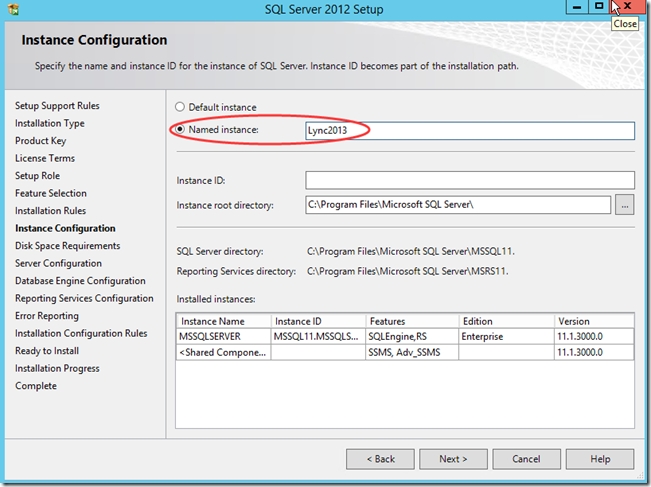Select the MSSQLSERVER instance row
Image resolution: width=651 pixels, height=487 pixels.
point(405,336)
